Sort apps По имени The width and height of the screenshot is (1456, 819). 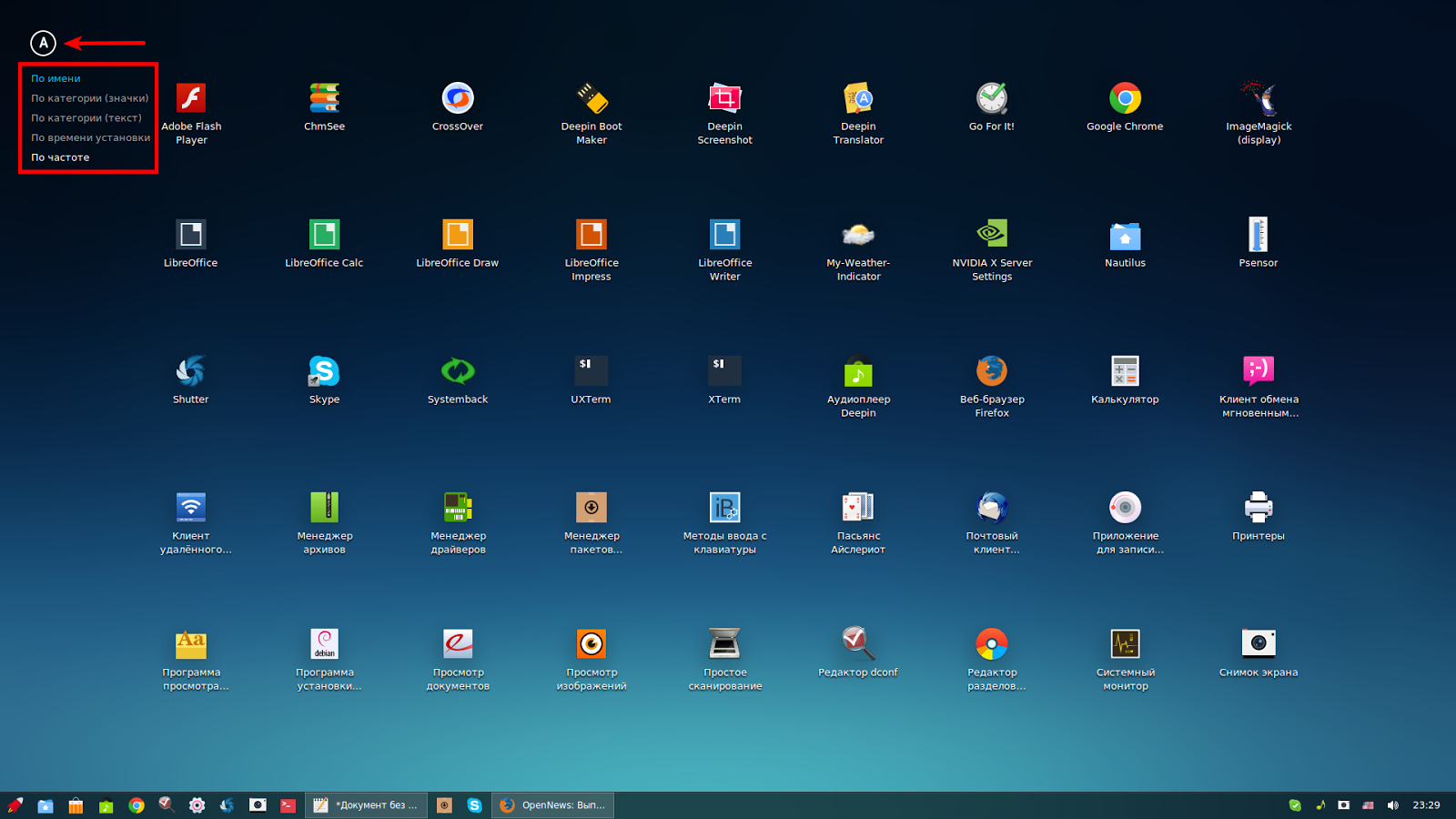pyautogui.click(x=56, y=78)
